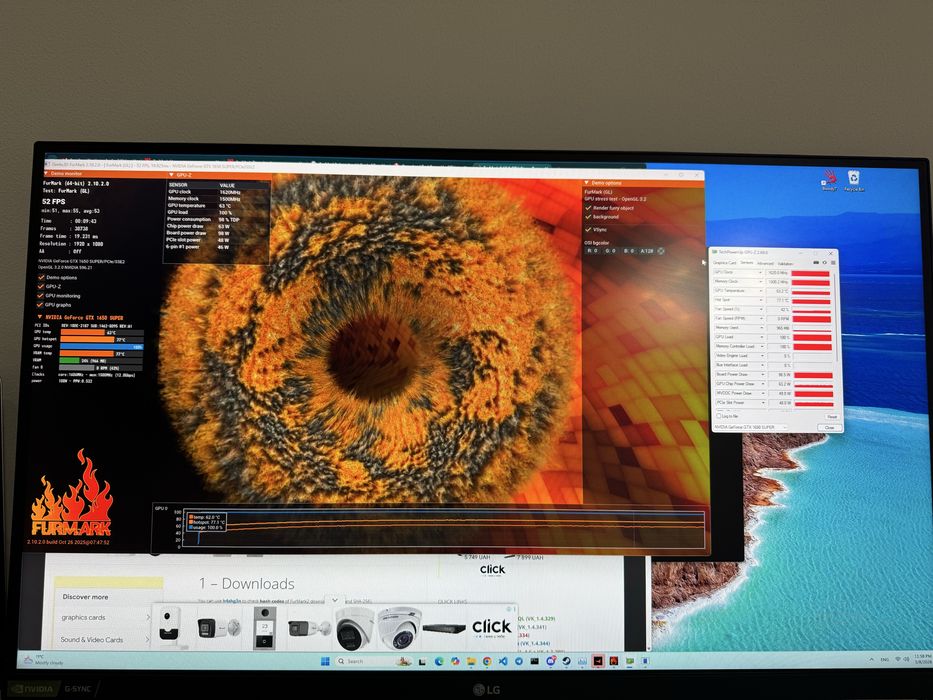Click the white cube camera ad thumbnail
The image size is (933, 700).
click(170, 627)
